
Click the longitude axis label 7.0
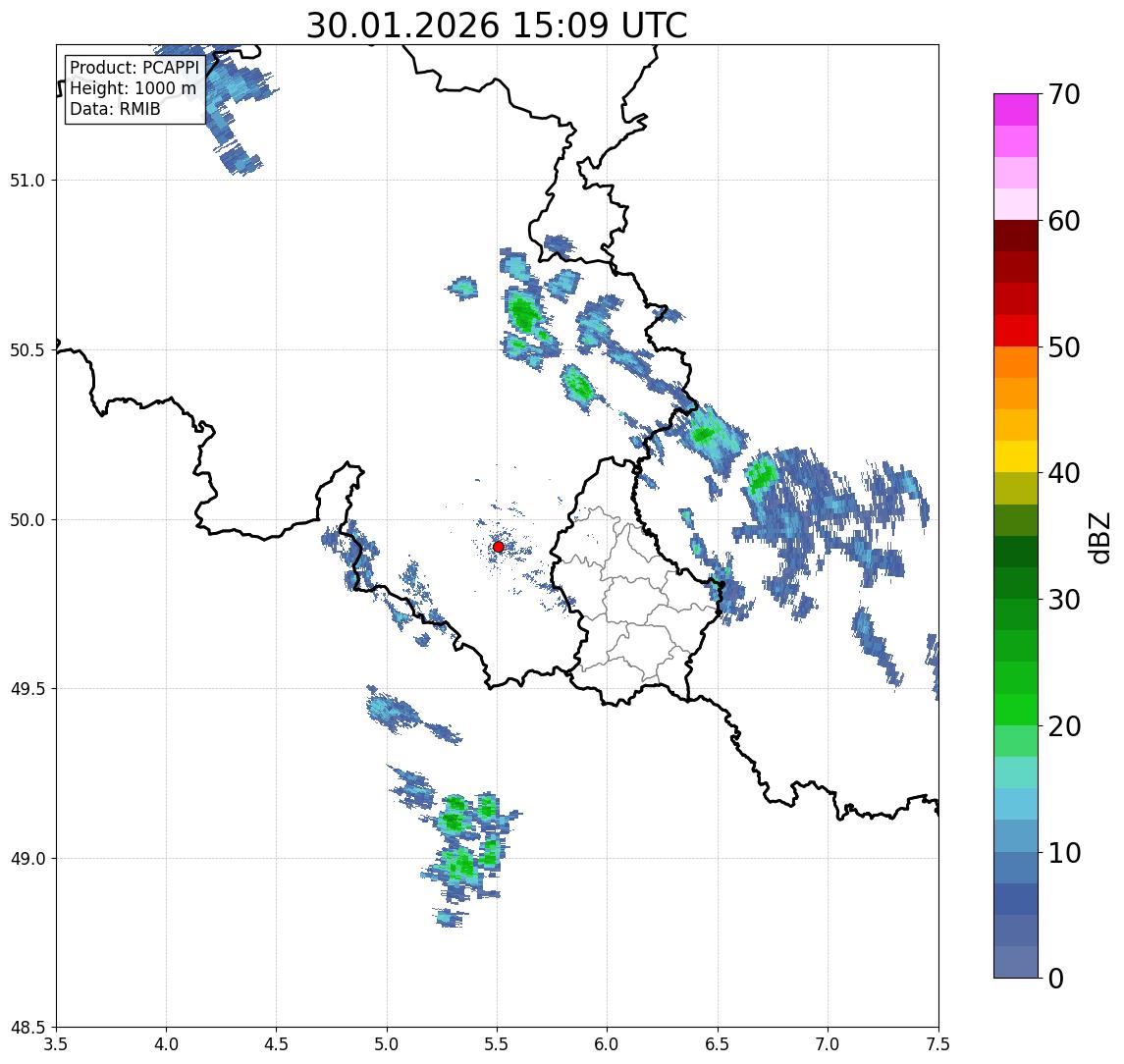(828, 1044)
